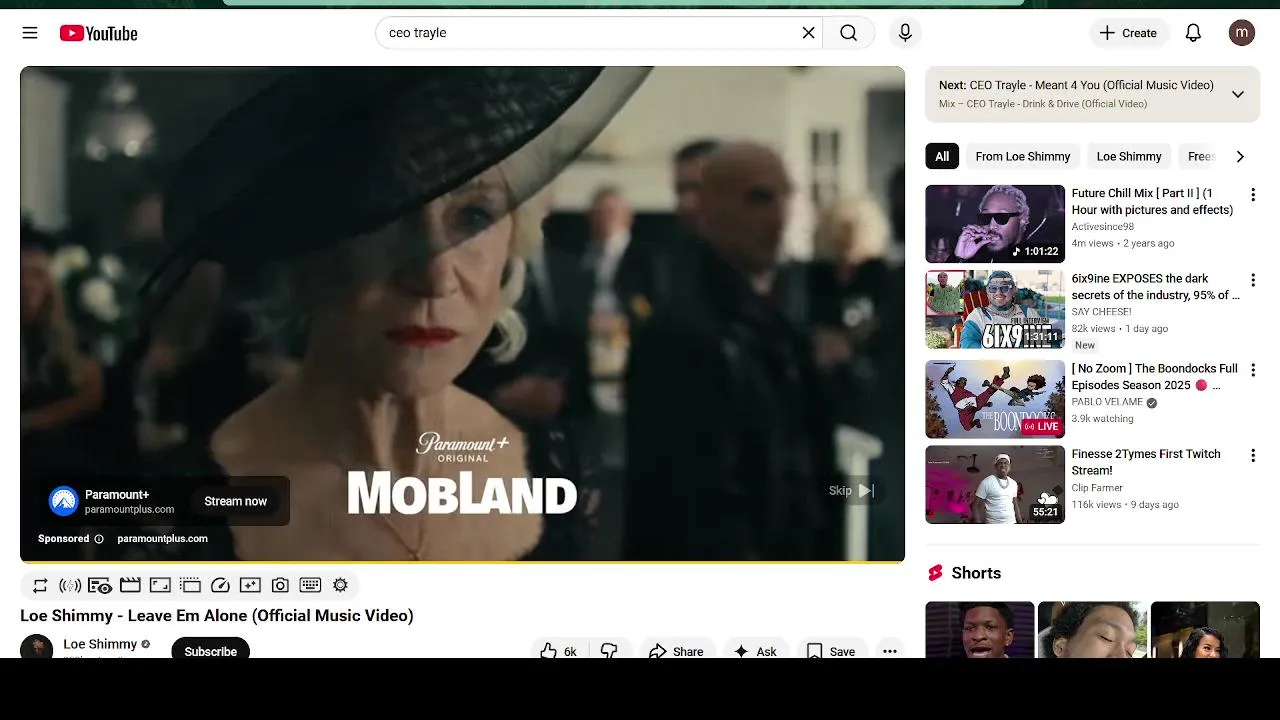
Task: Click the search magnifier button
Action: coord(848,33)
